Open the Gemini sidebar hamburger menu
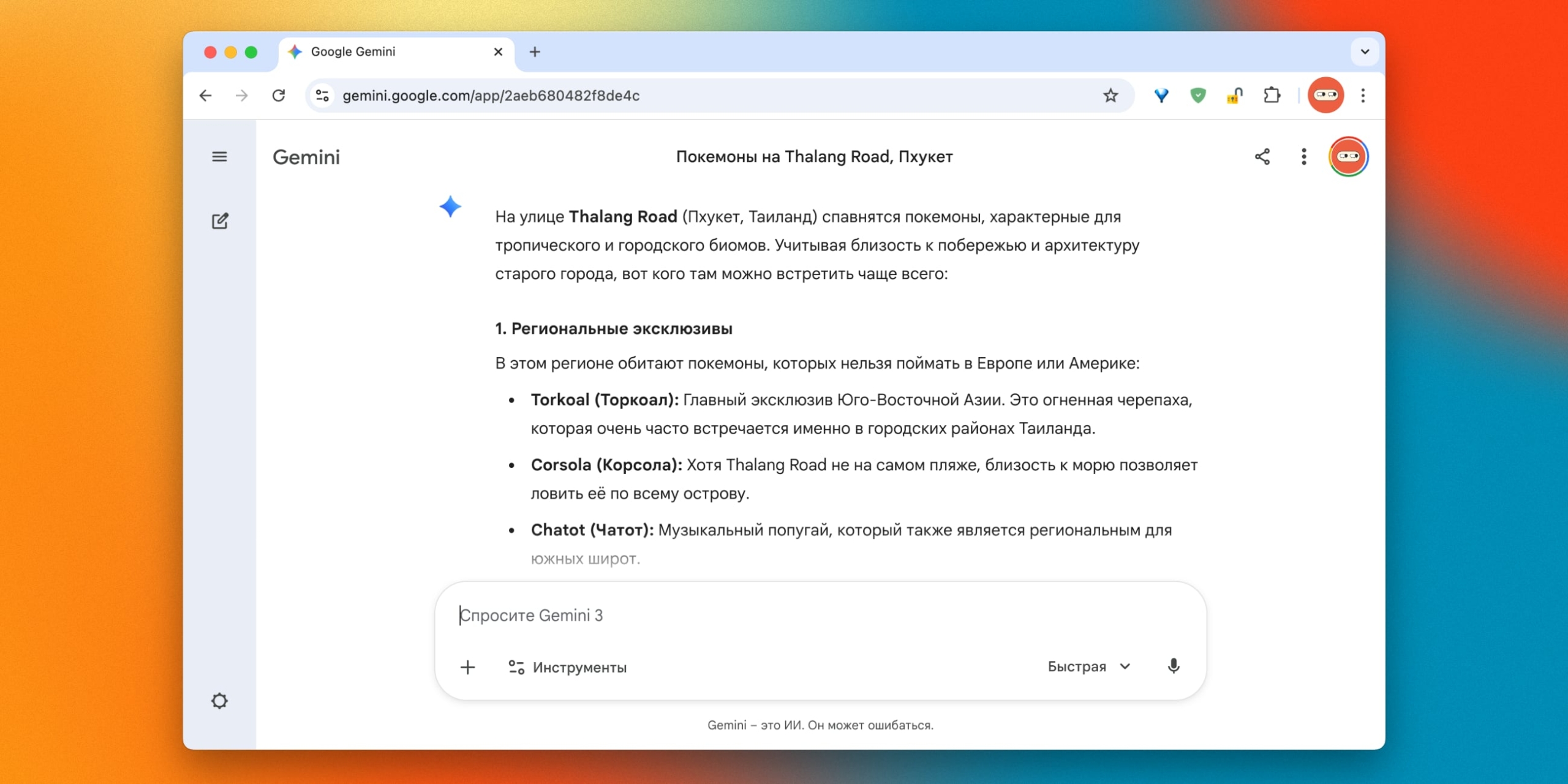1568x784 pixels. (x=219, y=157)
